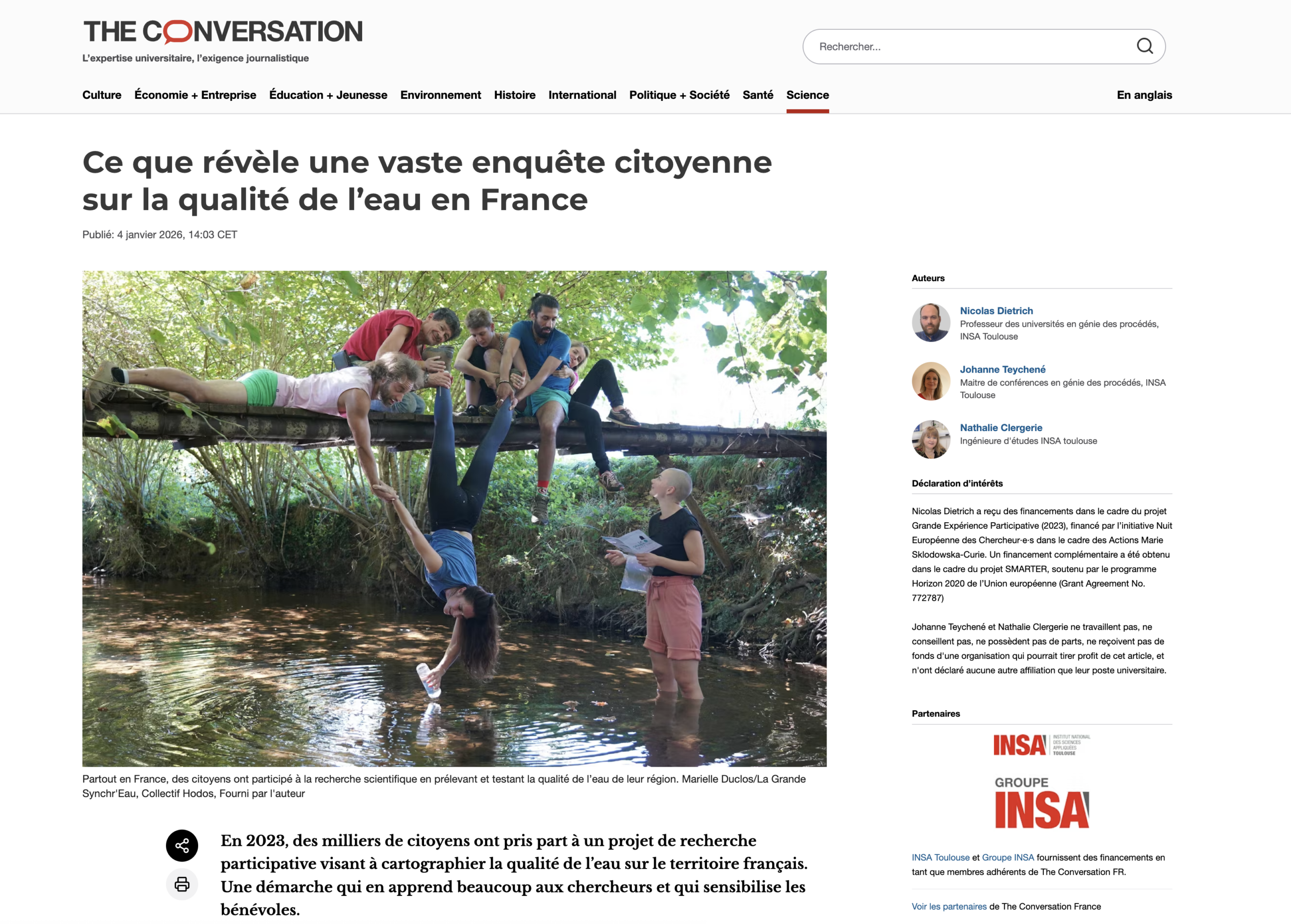Click the search magnifying glass icon
1291x924 pixels.
1144,46
